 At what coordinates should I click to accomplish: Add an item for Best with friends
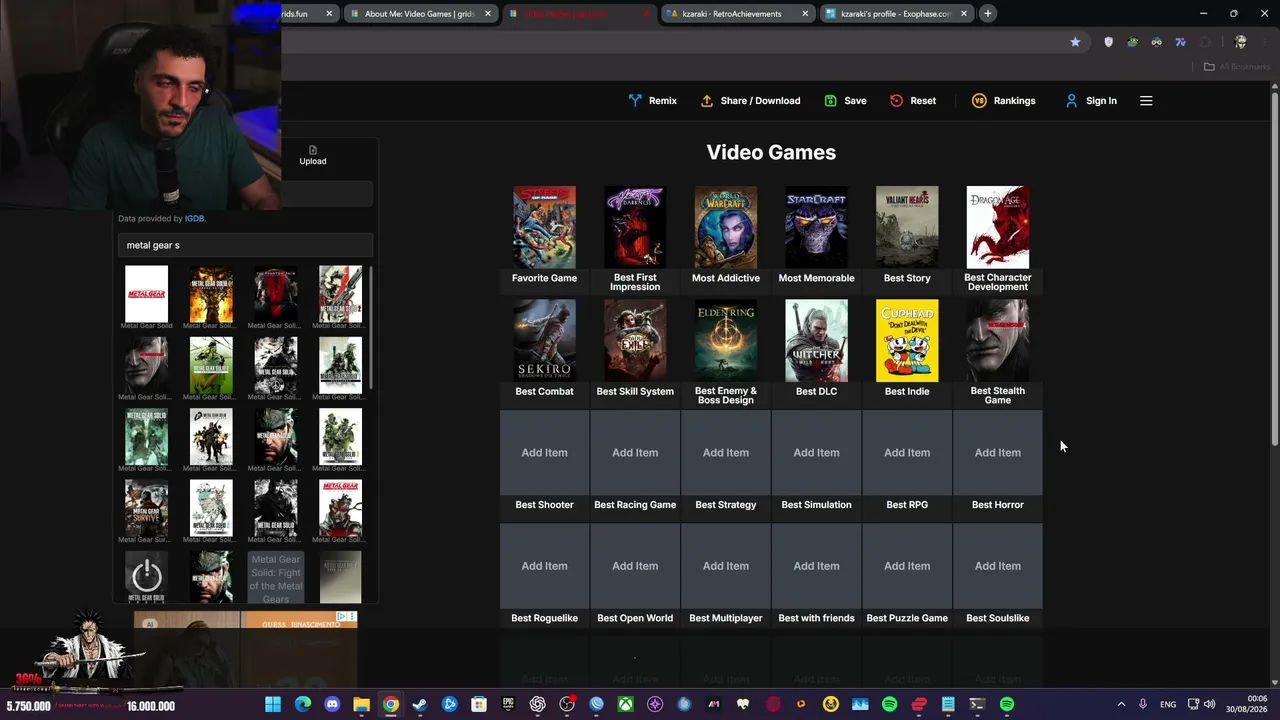tap(816, 566)
